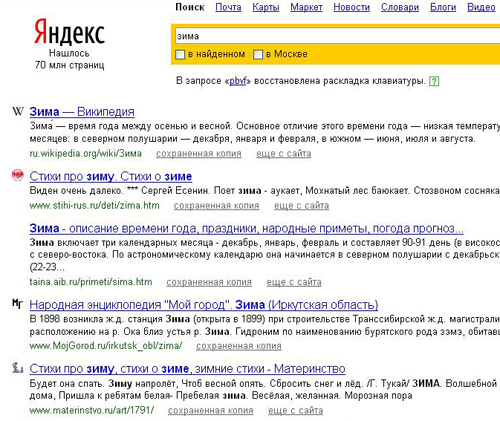The image size is (500, 421).
Task: Click in the search field containing зима
Action: [337, 36]
